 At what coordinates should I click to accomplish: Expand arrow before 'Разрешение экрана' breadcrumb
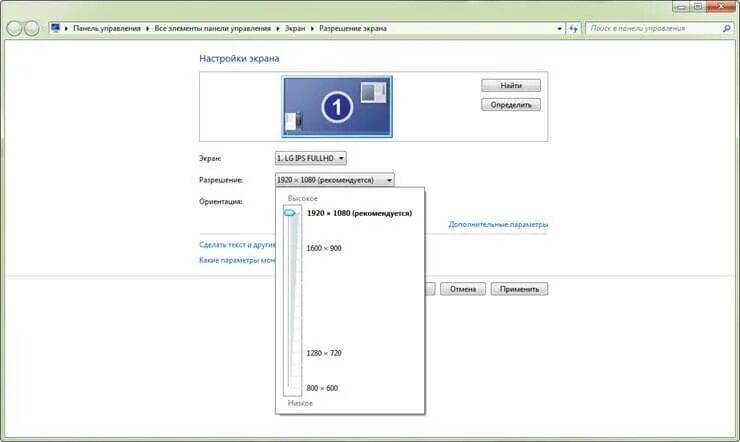312,28
